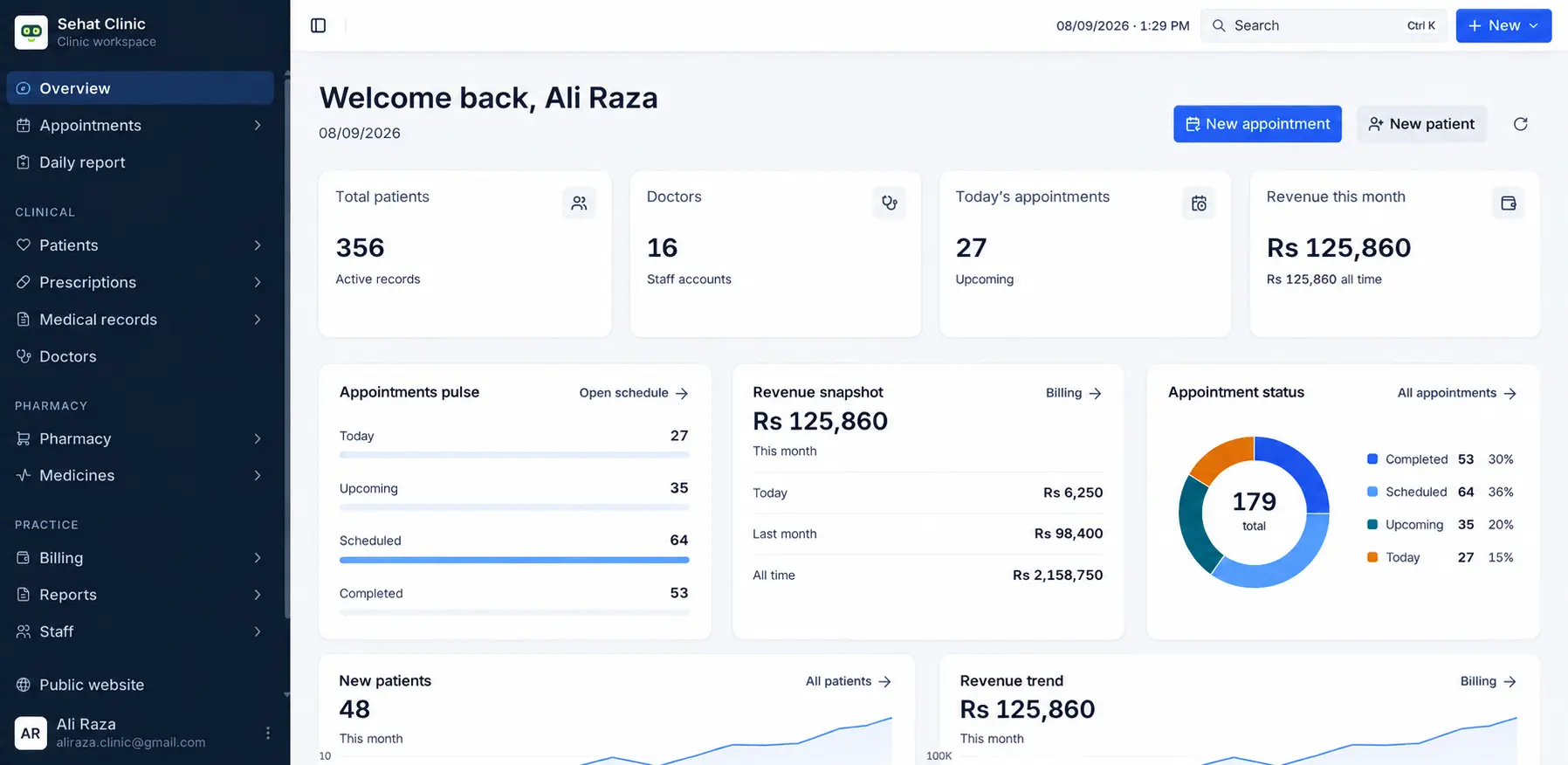The image size is (1568, 765).
Task: Toggle the sidebar panel icon
Action: click(319, 25)
